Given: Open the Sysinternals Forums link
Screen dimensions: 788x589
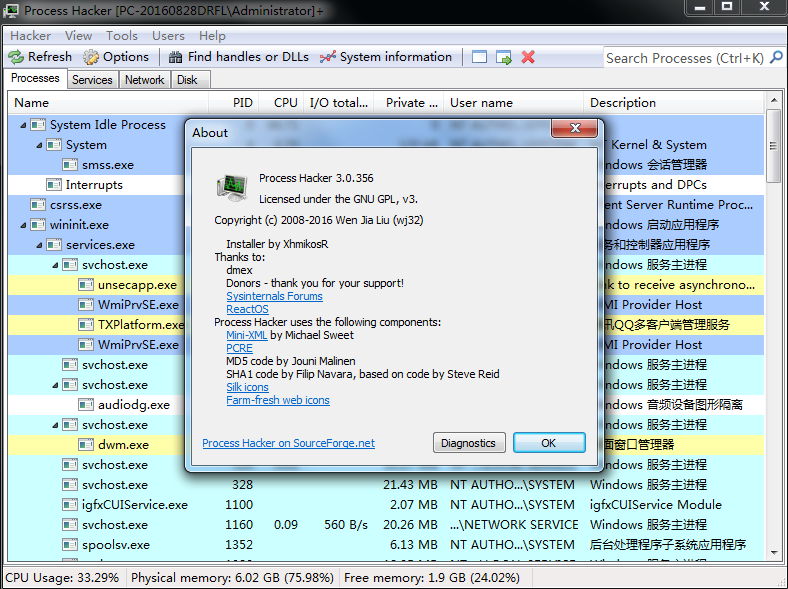Looking at the screenshot, I should pos(274,296).
